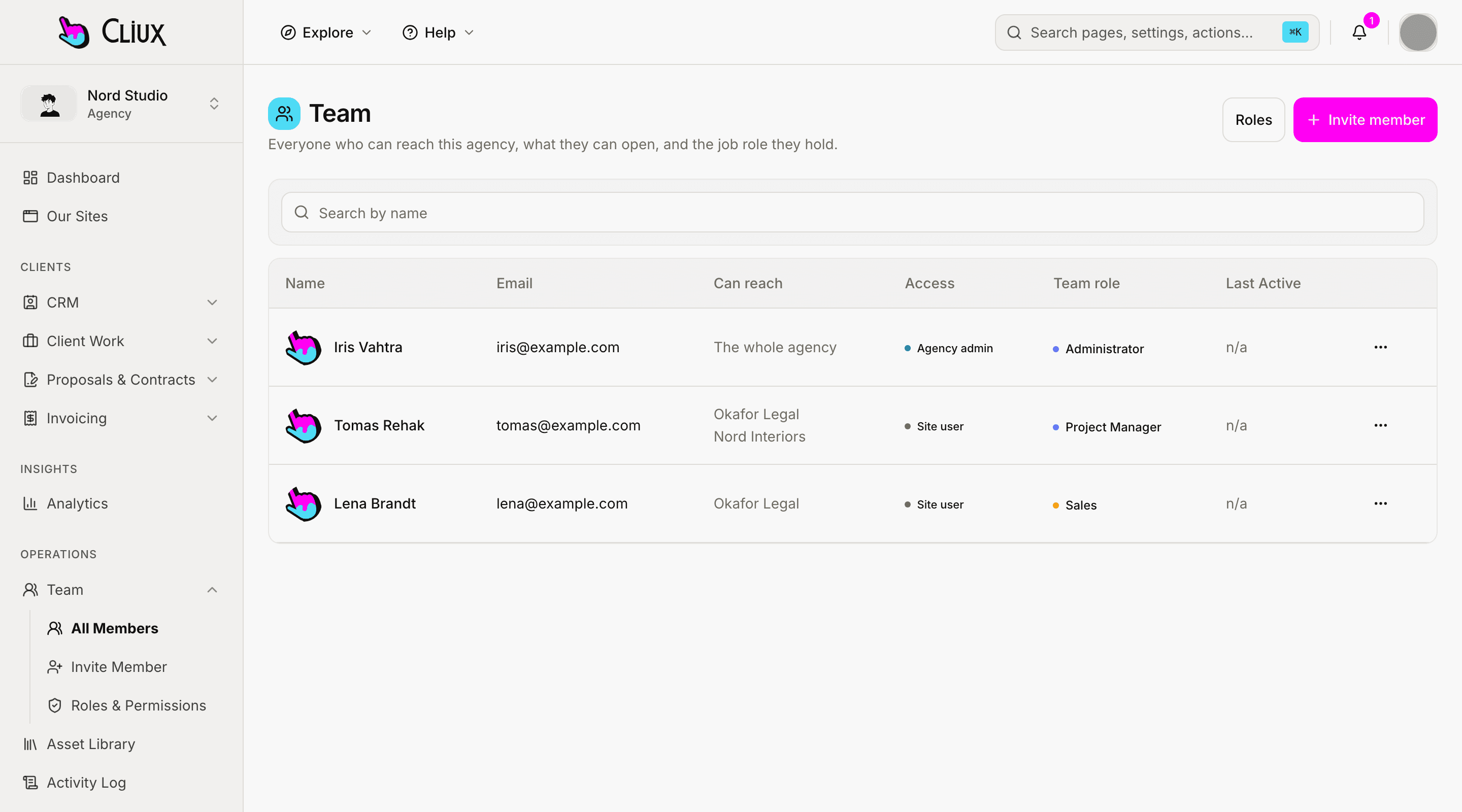Select the name Tomas Rehak

pyautogui.click(x=379, y=426)
